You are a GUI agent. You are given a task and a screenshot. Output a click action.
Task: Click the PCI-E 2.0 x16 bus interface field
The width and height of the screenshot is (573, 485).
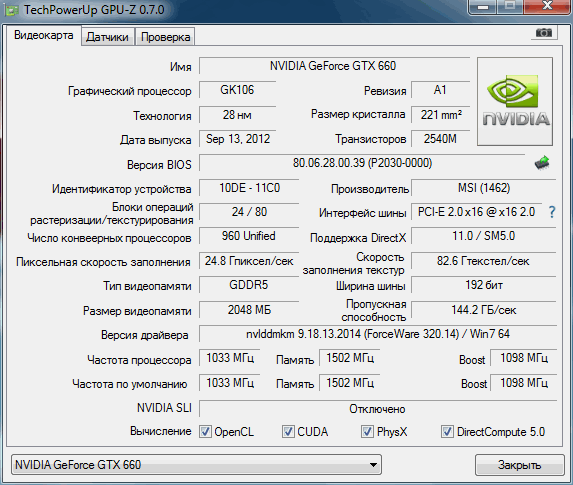[477, 212]
